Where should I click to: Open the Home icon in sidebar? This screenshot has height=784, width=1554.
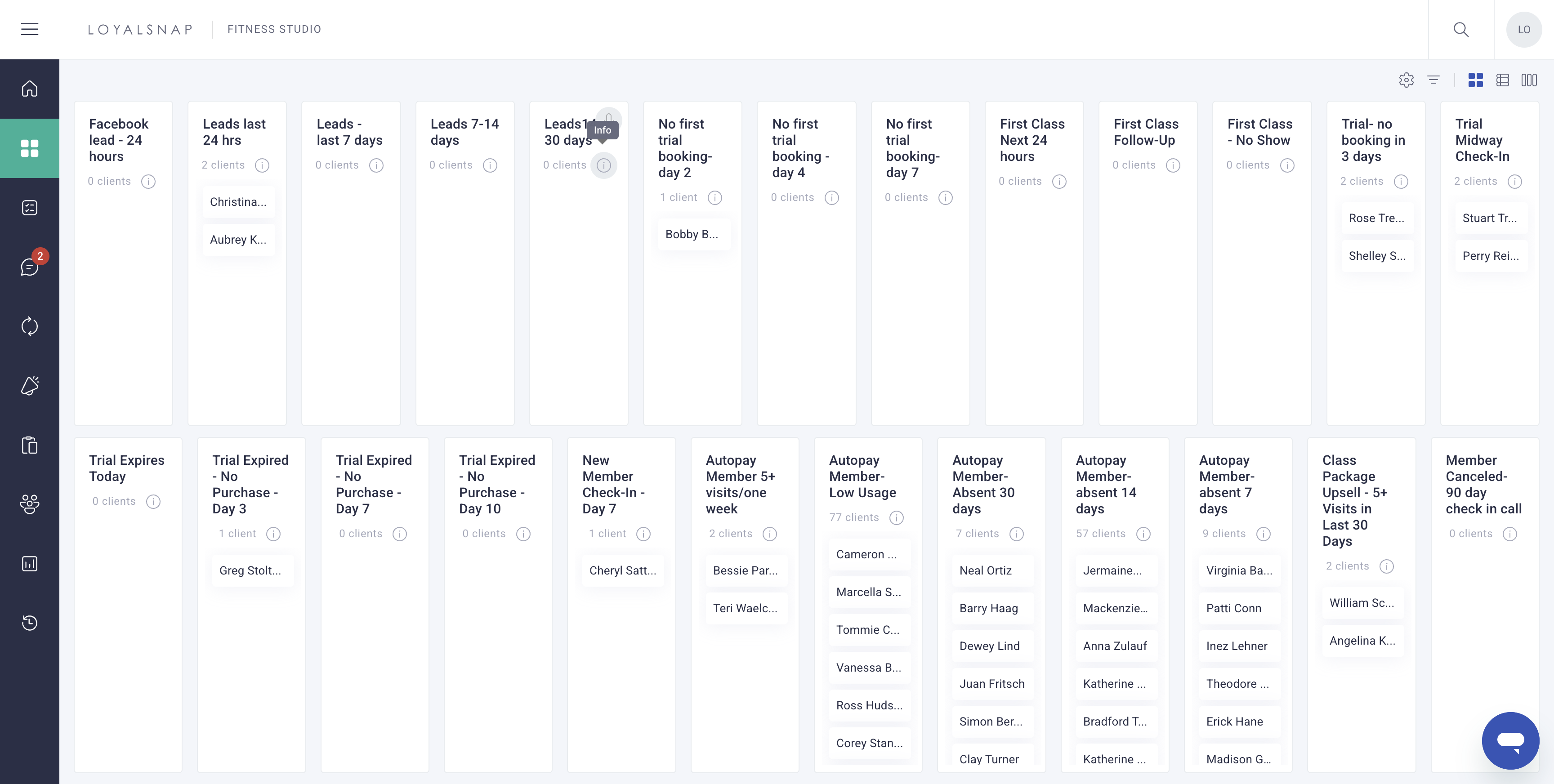pyautogui.click(x=30, y=88)
